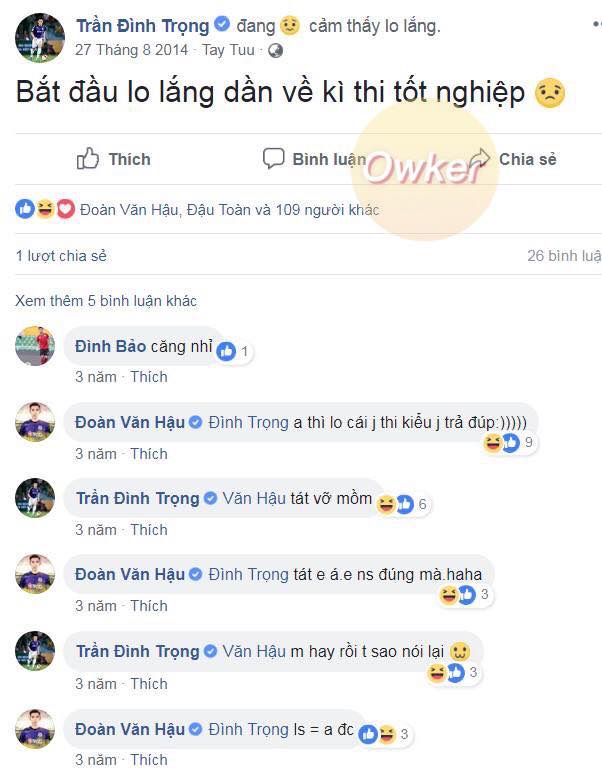Click reaction count 9 on Văn Hậu's comment
Screen dimensions: 602x768
529,442
